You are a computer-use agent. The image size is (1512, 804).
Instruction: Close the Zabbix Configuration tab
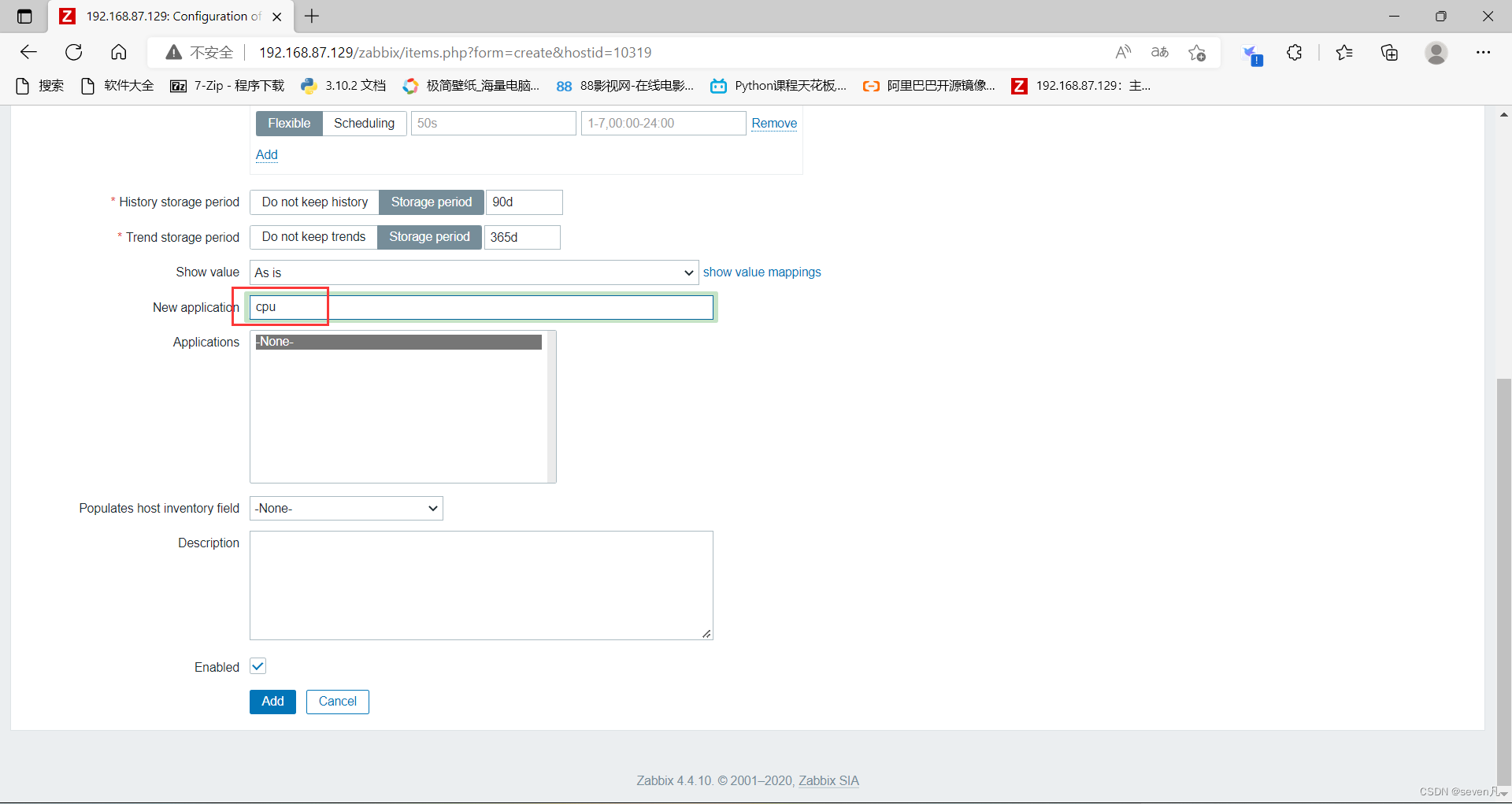click(277, 16)
